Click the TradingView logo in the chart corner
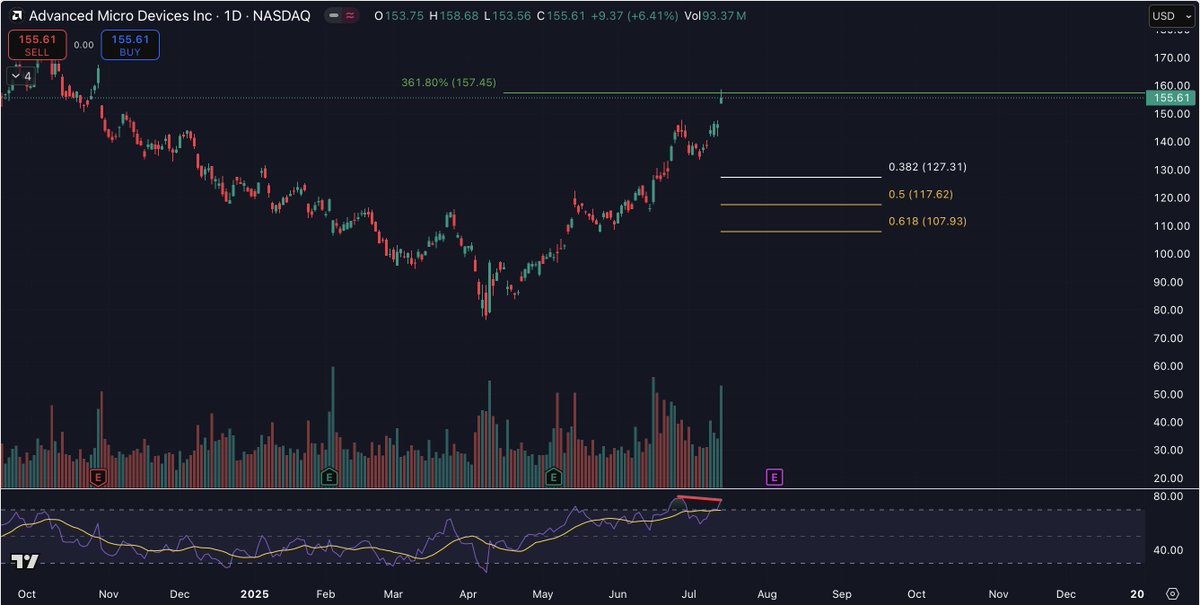 click(x=26, y=562)
